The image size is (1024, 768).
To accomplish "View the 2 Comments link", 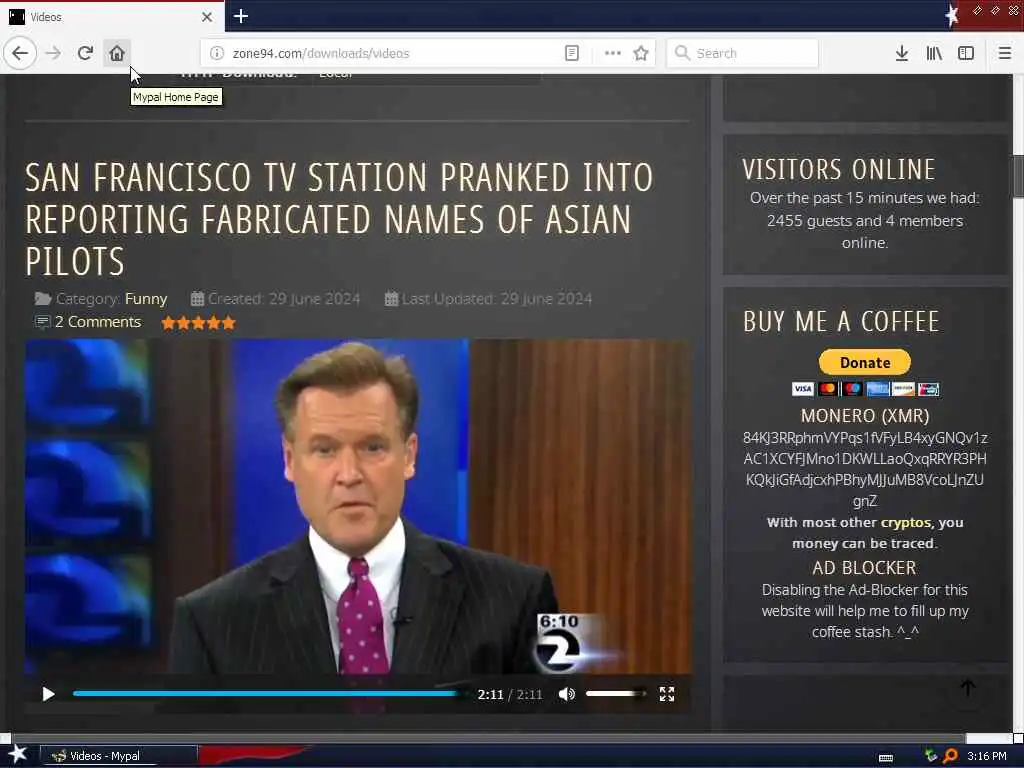I will [x=97, y=322].
